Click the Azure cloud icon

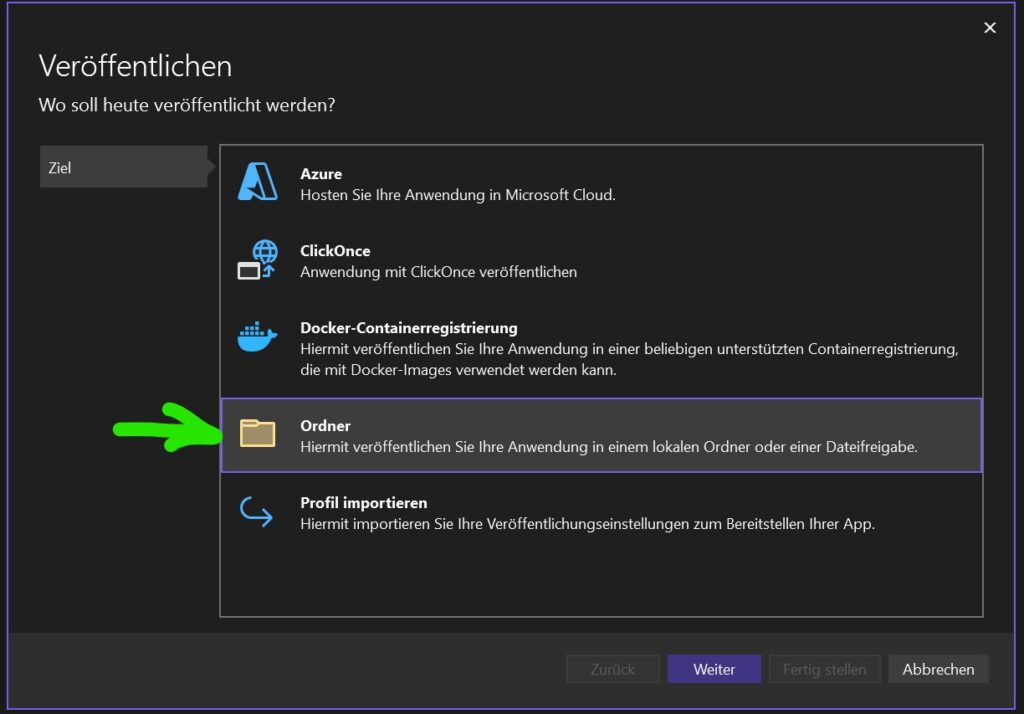point(257,183)
